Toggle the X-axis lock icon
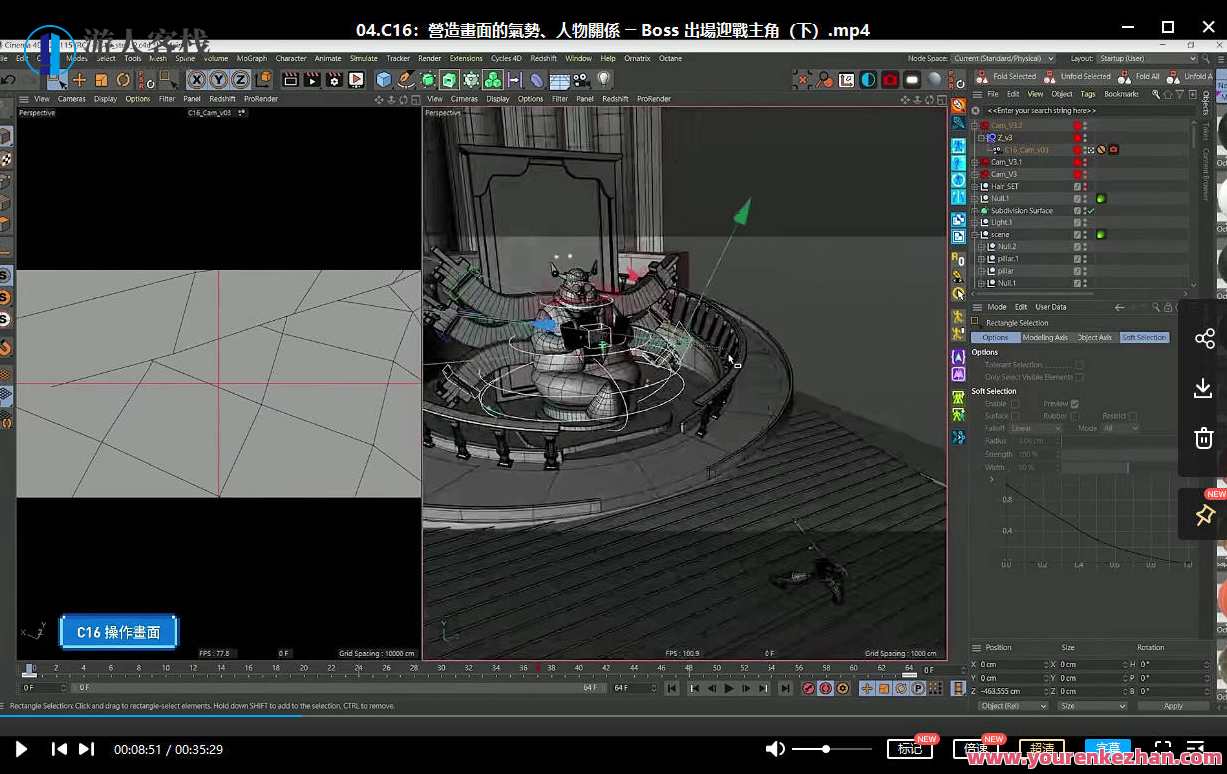Image resolution: width=1227 pixels, height=774 pixels. coord(196,80)
